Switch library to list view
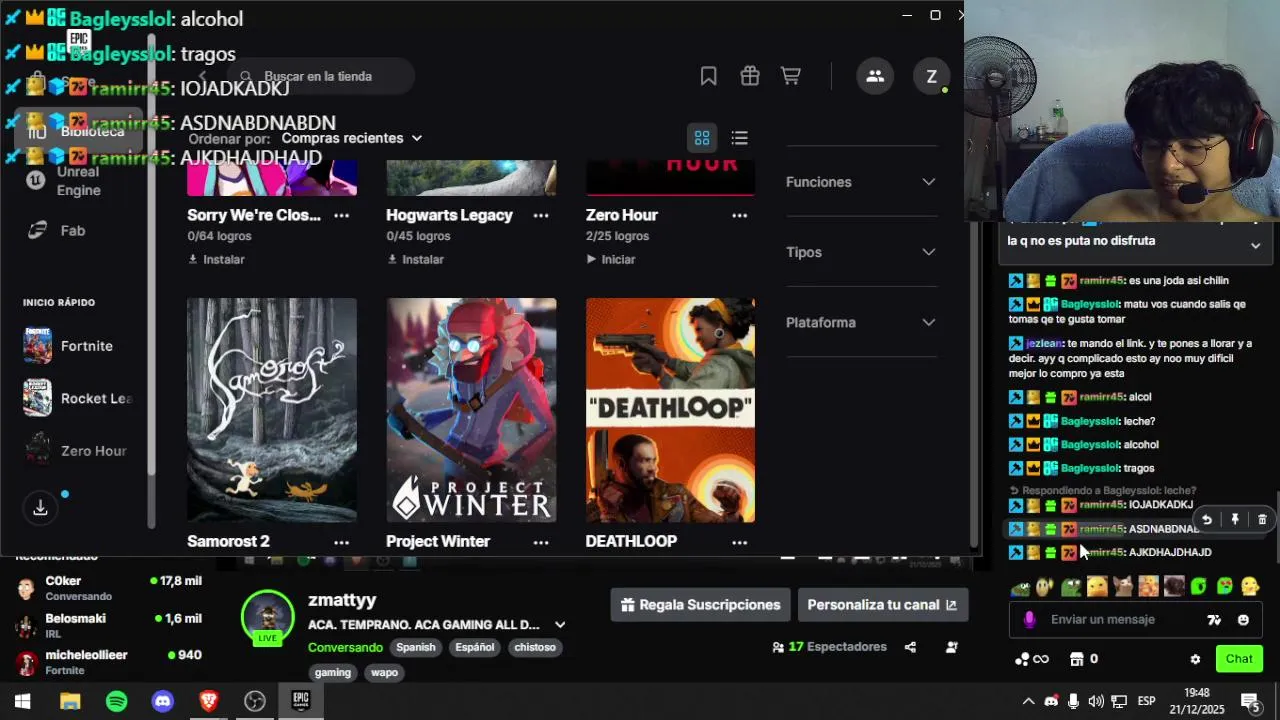1280x720 pixels. tap(739, 138)
